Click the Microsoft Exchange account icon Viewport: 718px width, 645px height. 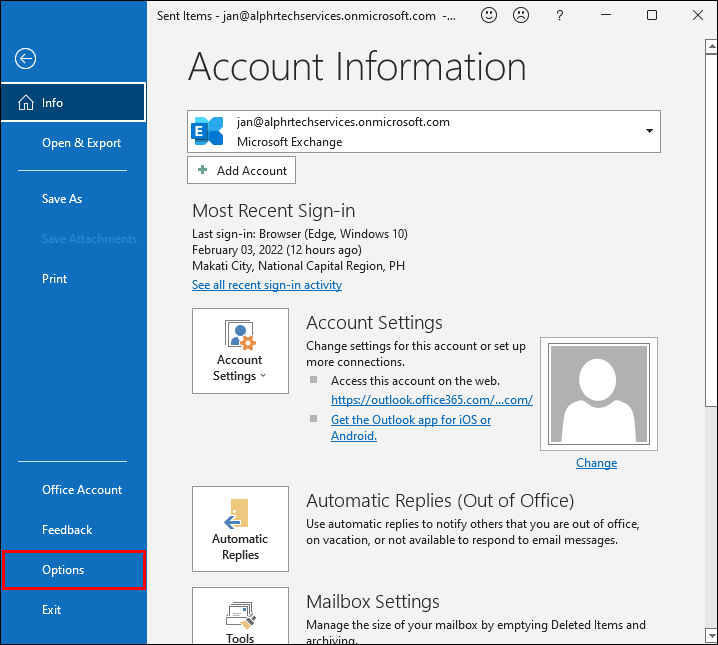[208, 131]
